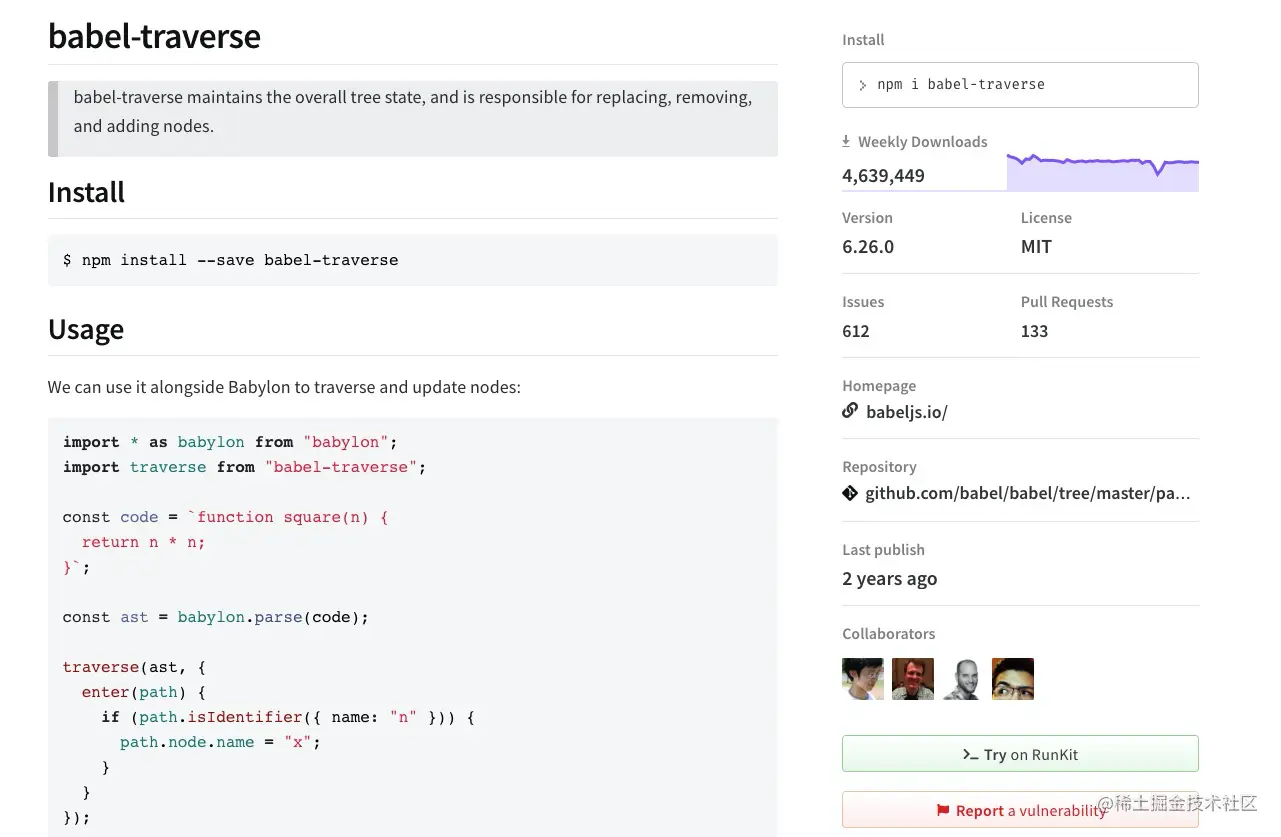Screen dimensions: 1281x837
Task: Open the white-shirted dark-haired collaborator avatar
Action: (x=862, y=679)
